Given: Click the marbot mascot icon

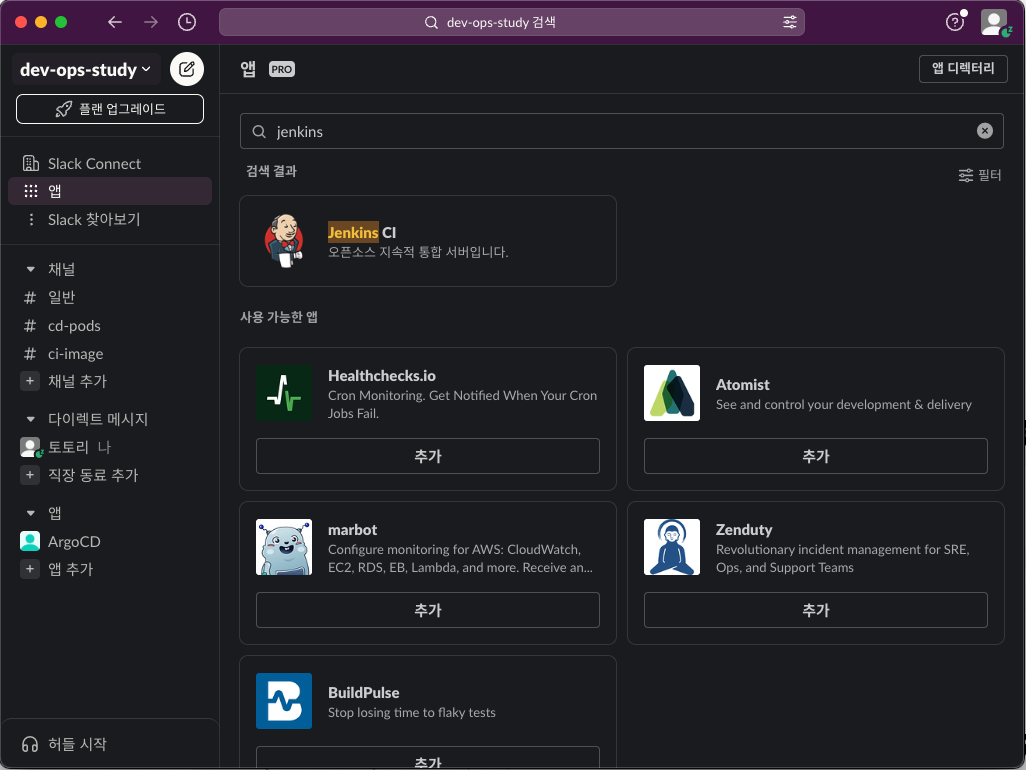Looking at the screenshot, I should tap(284, 547).
